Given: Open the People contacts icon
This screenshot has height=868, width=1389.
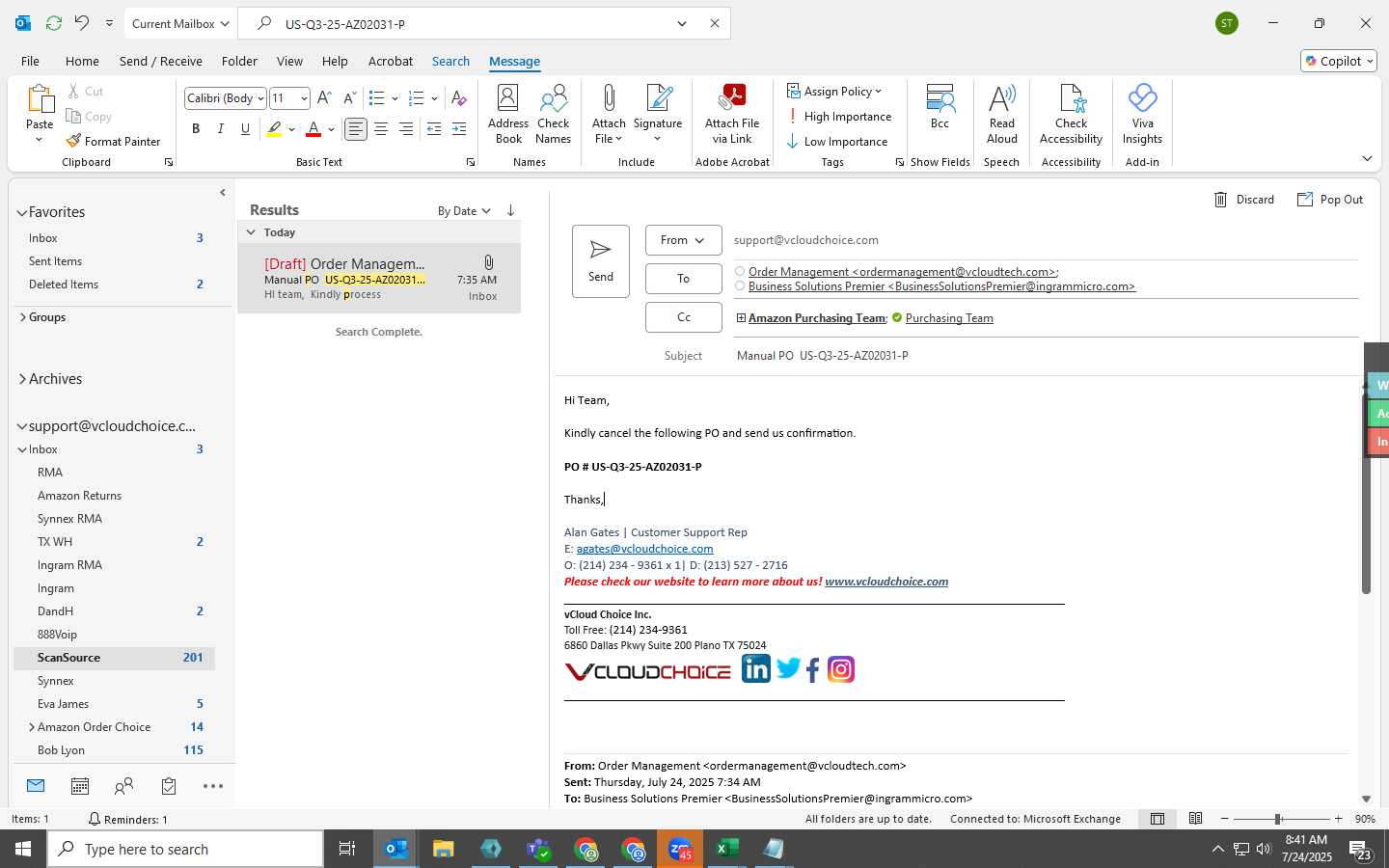Looking at the screenshot, I should point(123,787).
